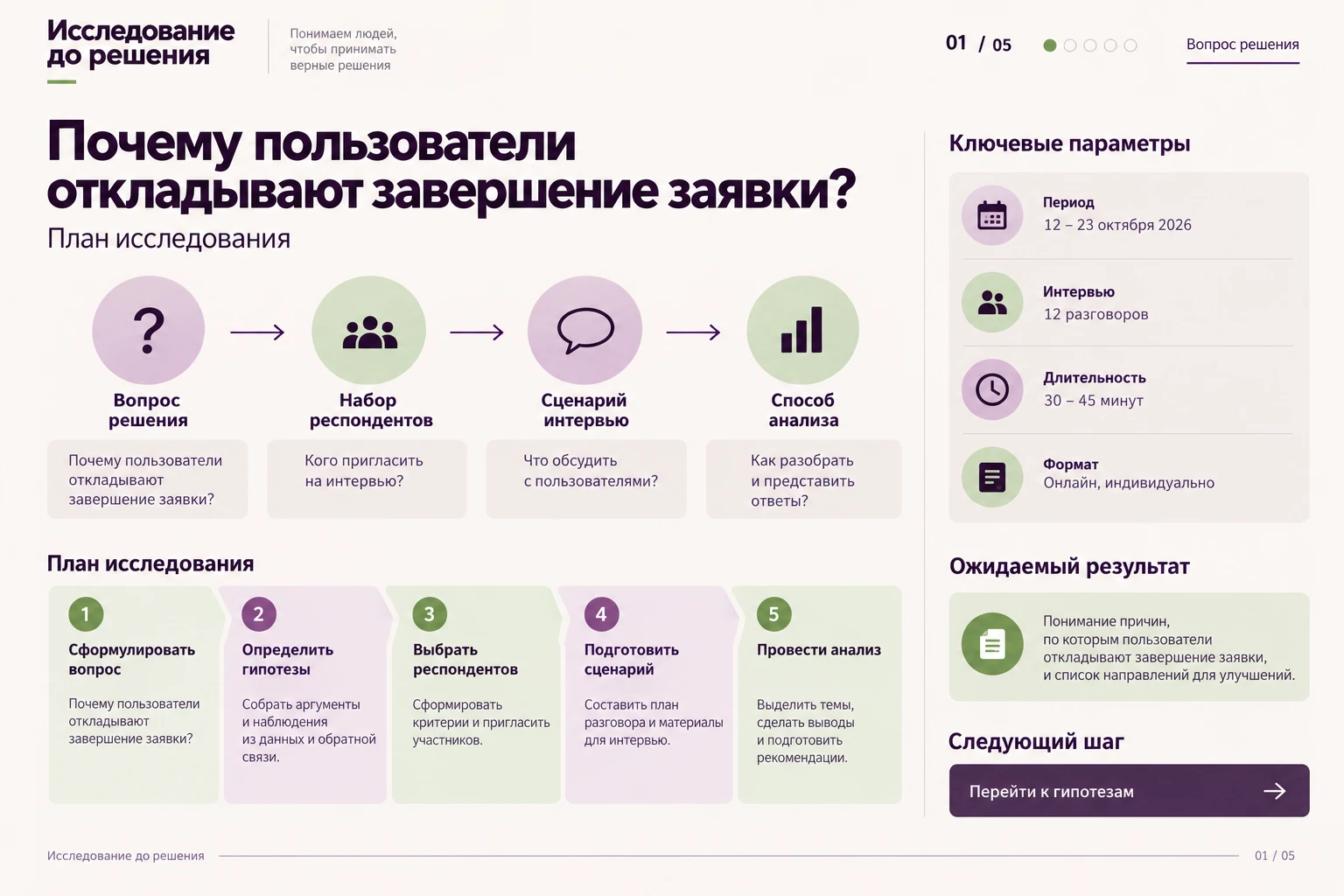Image resolution: width=1344 pixels, height=896 pixels.
Task: Open the document icon in Ожидаемый результат
Action: [992, 645]
